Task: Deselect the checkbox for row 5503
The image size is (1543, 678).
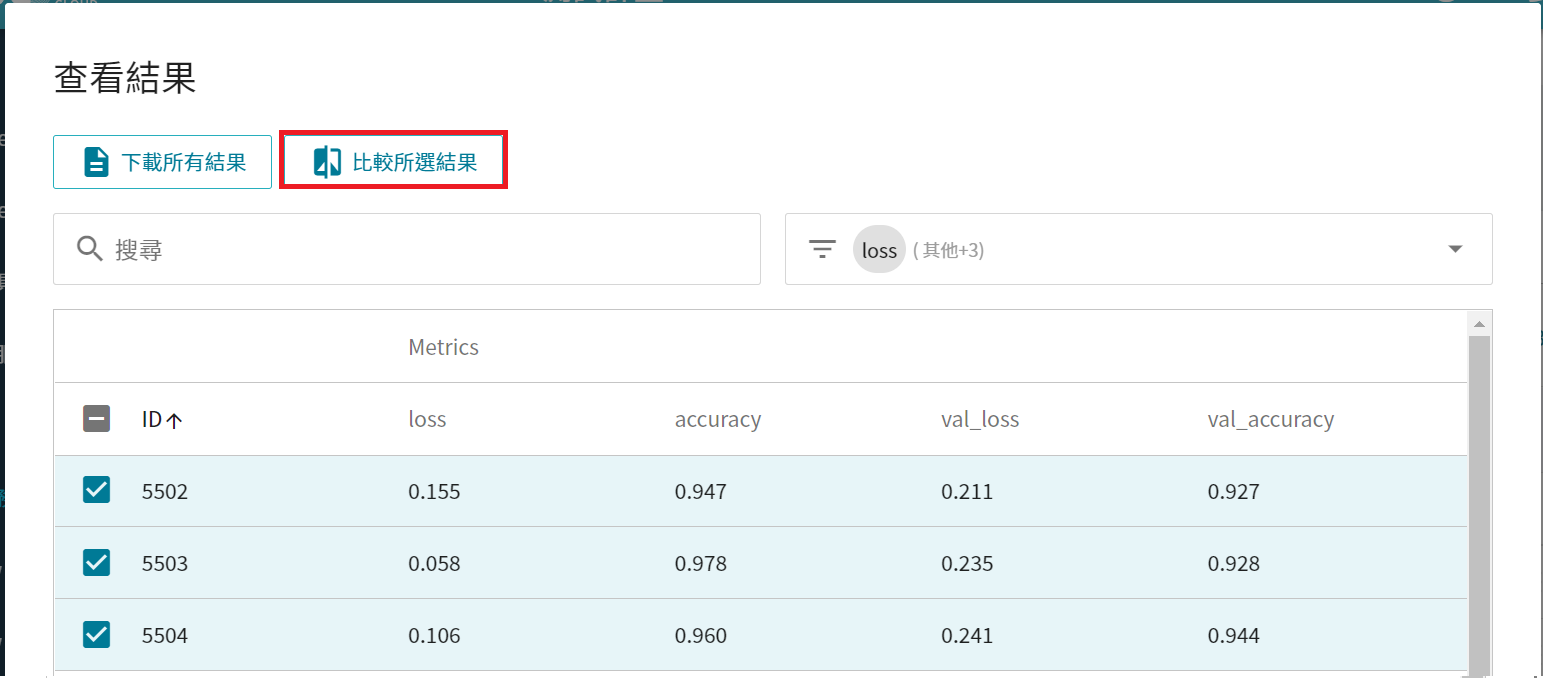Action: point(96,563)
